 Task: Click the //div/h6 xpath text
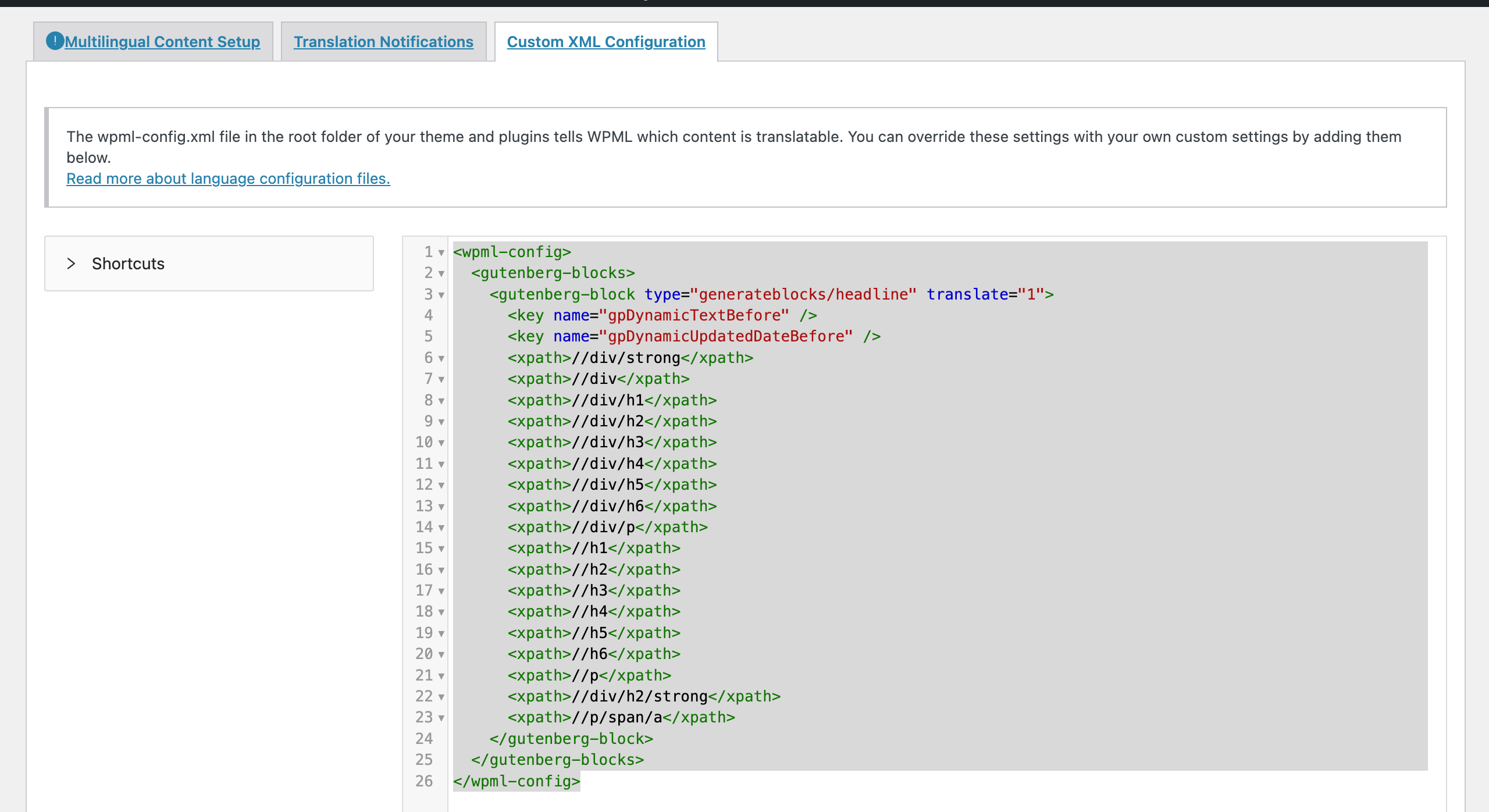[608, 506]
